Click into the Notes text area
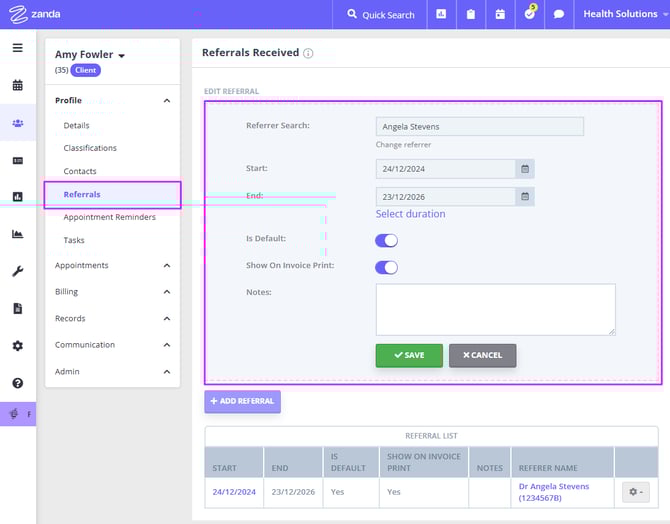The height and width of the screenshot is (524, 670). tap(495, 309)
